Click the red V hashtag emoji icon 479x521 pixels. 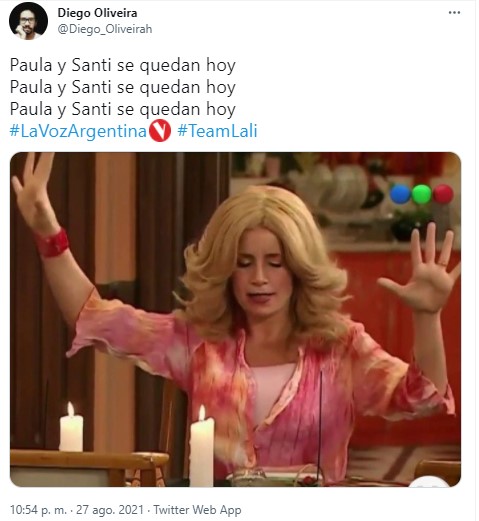click(160, 131)
